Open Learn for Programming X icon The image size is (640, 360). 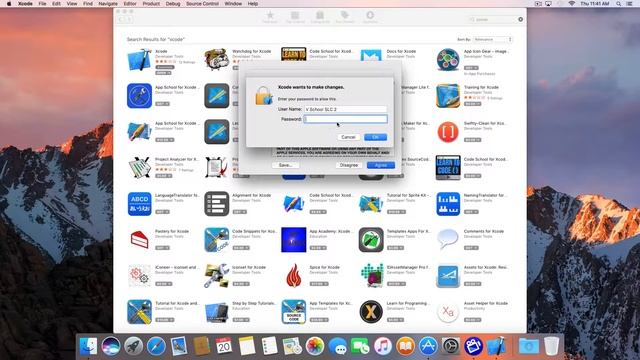(371, 312)
